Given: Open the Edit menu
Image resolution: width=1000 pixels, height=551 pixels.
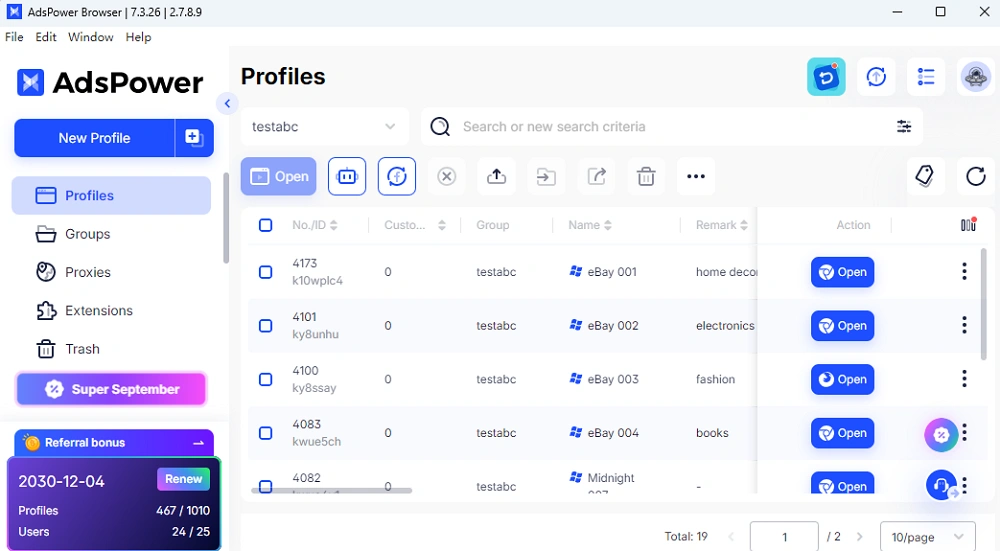Looking at the screenshot, I should [46, 37].
